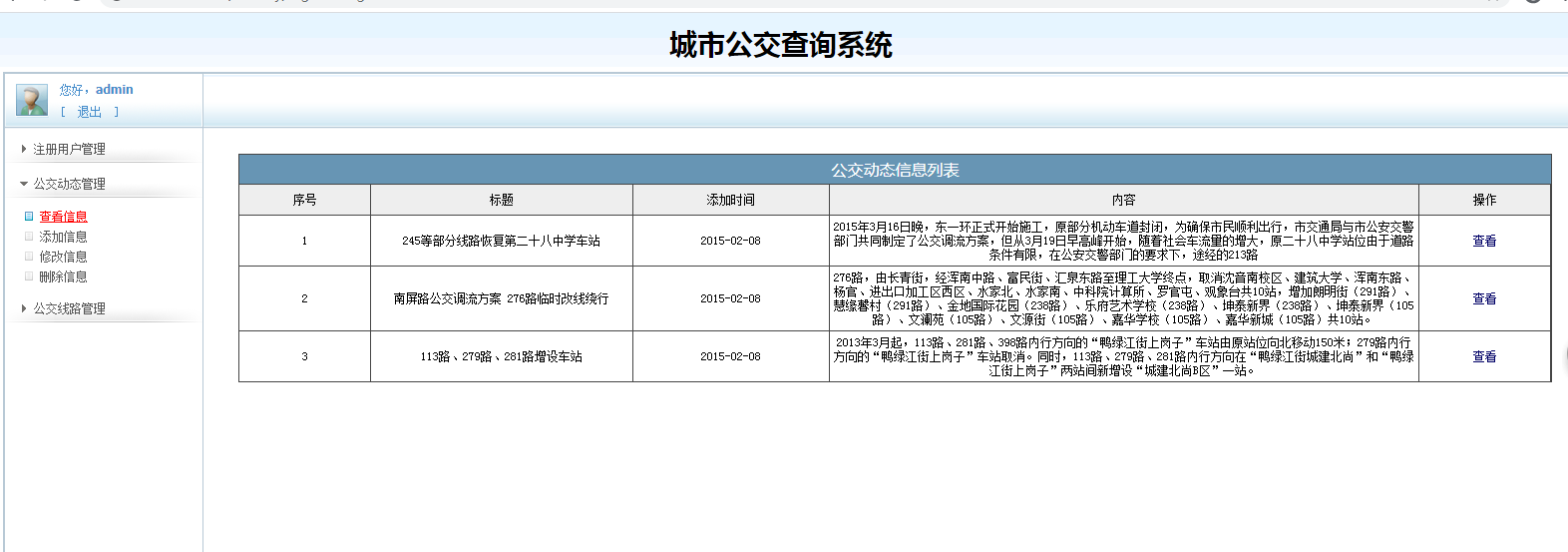Click the date cell in row 1
The height and width of the screenshot is (552, 1568).
point(730,241)
